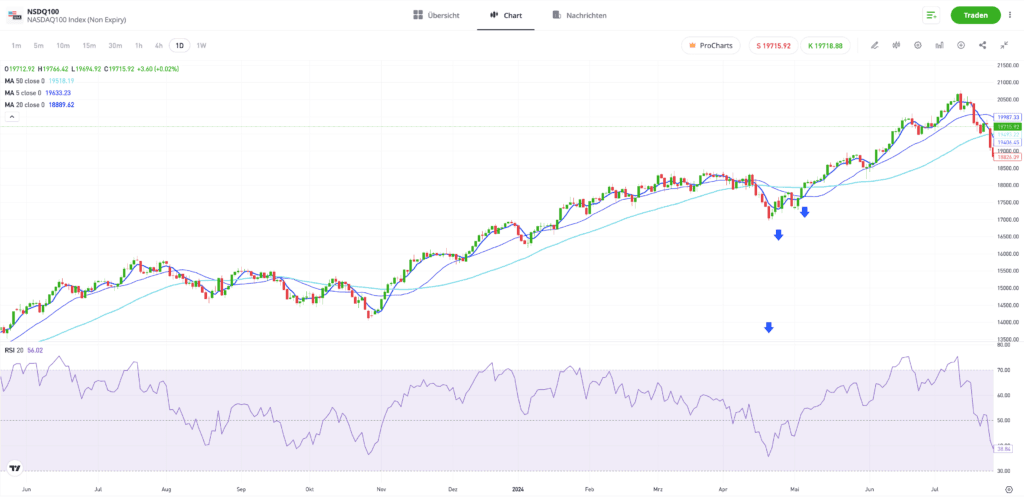Image resolution: width=1024 pixels, height=497 pixels.
Task: Select the 10m timeframe
Action: point(63,46)
